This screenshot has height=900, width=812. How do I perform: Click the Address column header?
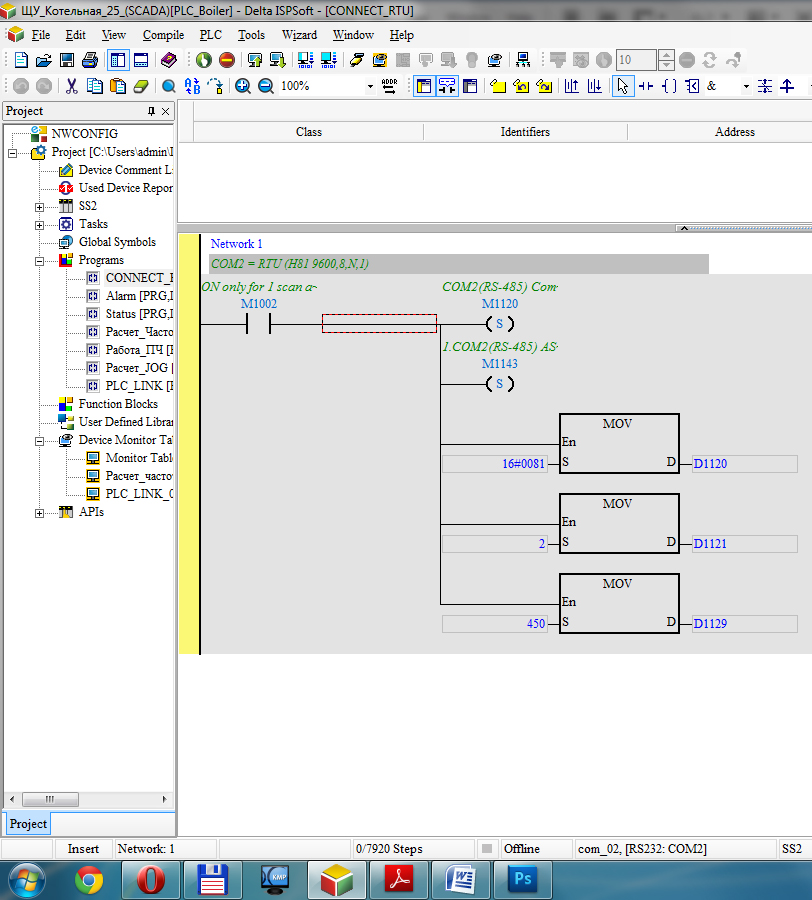tap(735, 132)
